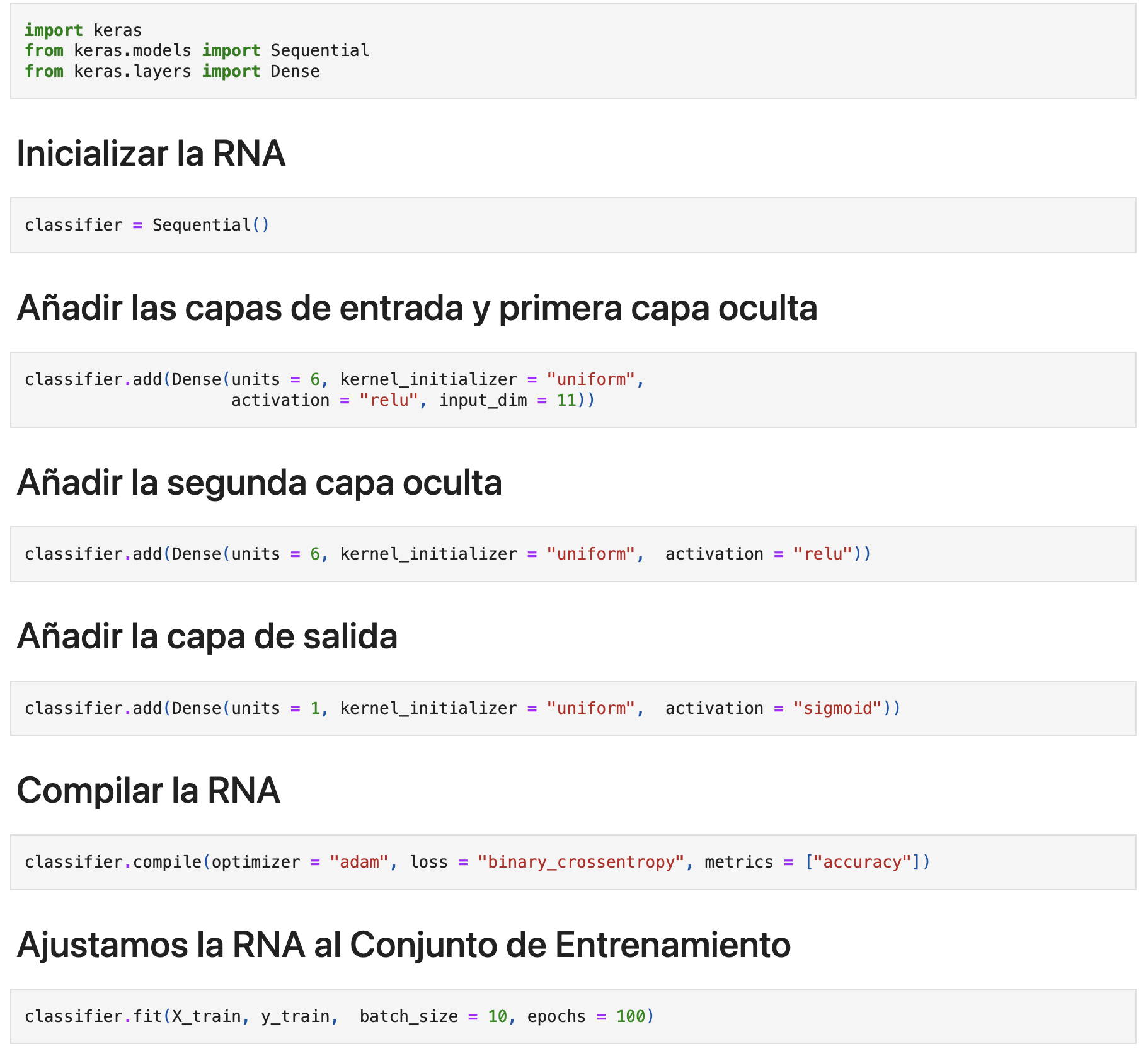Image resolution: width=1148 pixels, height=1051 pixels.
Task: Click the 'batch_size = 10' argument
Action: click(433, 1016)
